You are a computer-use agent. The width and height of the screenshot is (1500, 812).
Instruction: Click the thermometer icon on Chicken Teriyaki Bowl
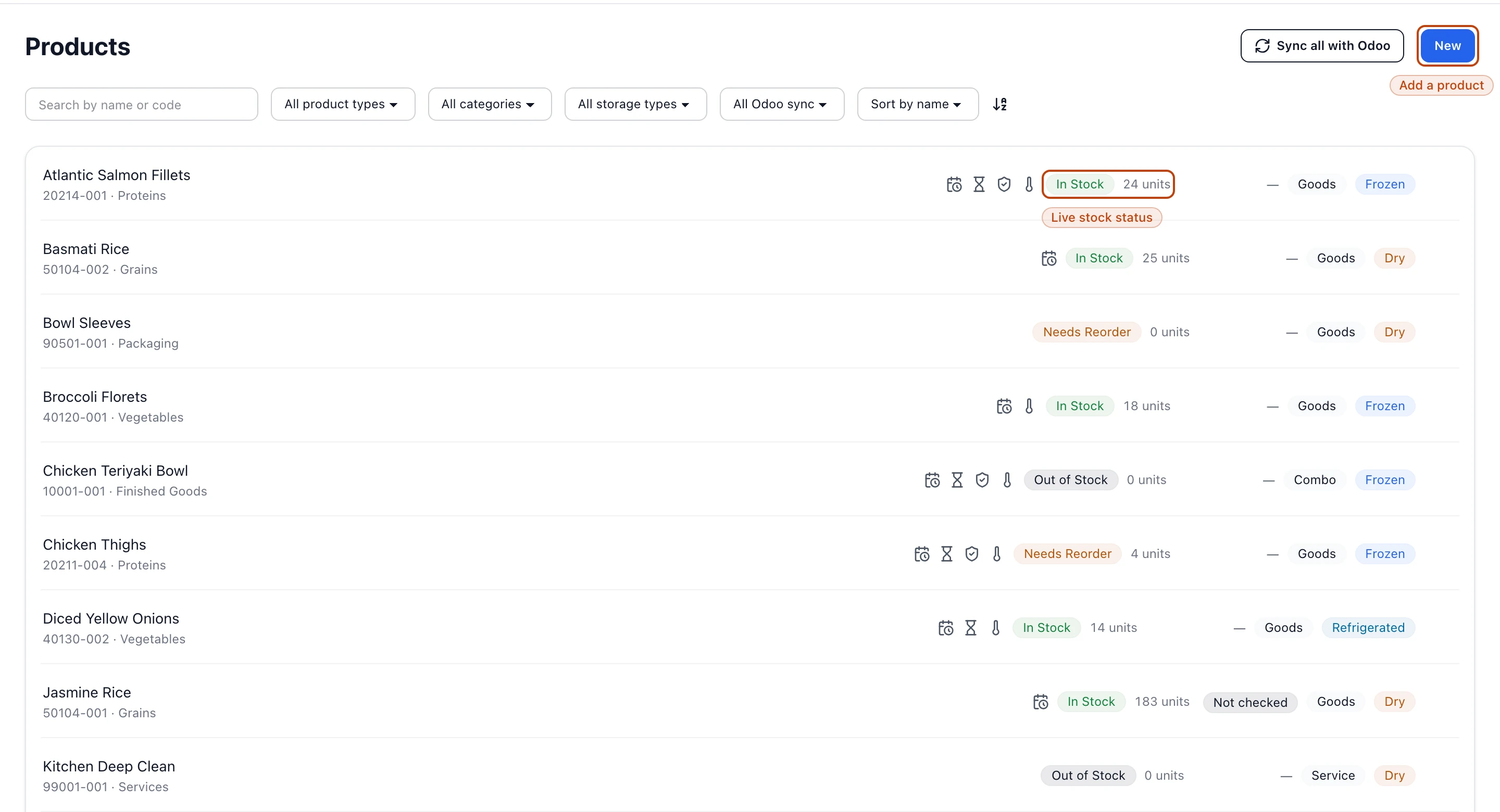(x=1007, y=480)
